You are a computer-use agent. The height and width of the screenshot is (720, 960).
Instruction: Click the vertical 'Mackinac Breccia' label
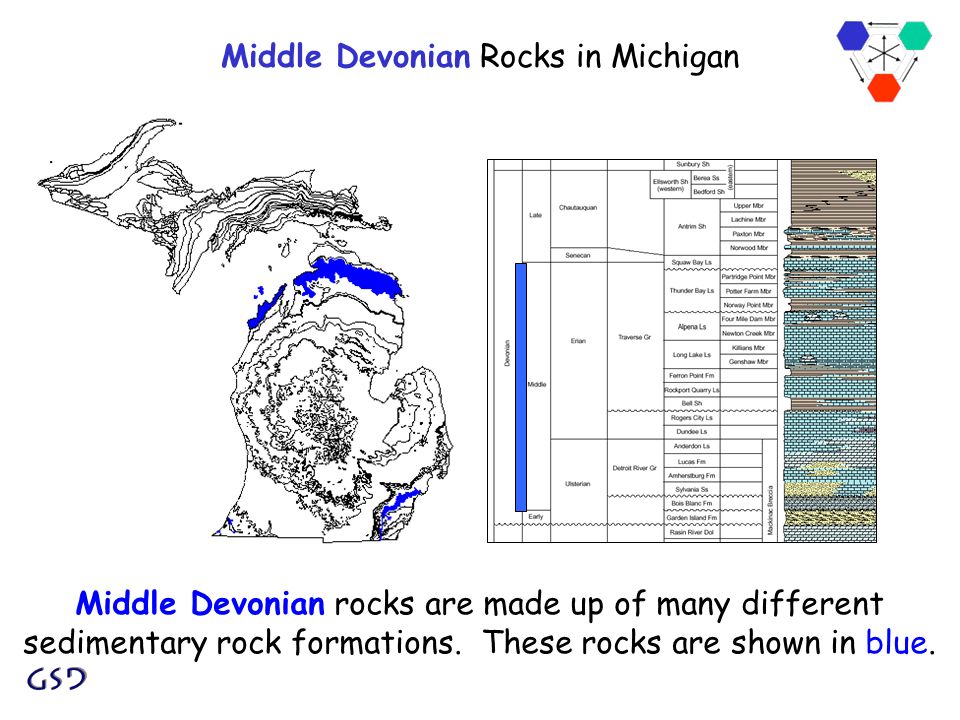[771, 510]
